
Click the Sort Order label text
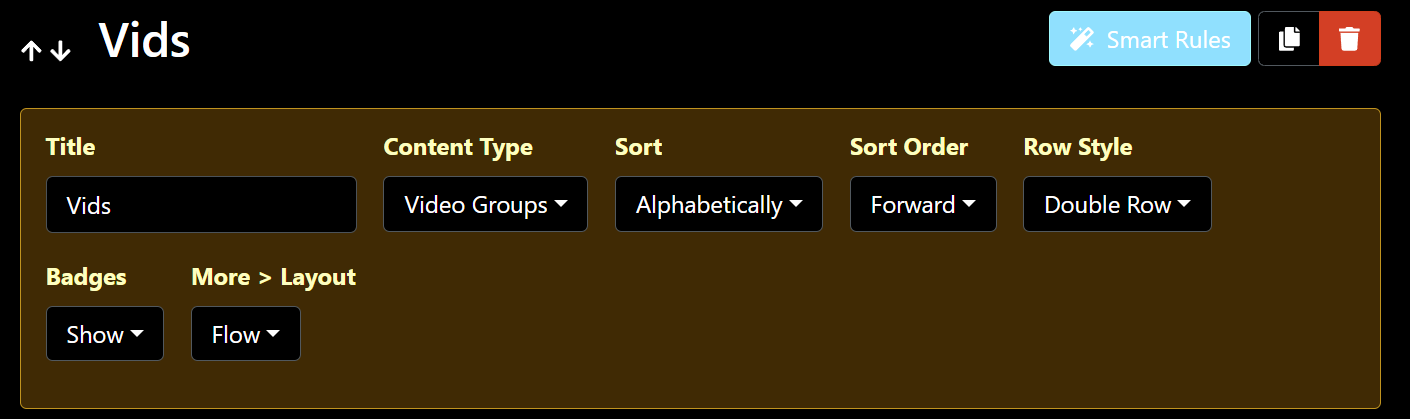pyautogui.click(x=908, y=147)
